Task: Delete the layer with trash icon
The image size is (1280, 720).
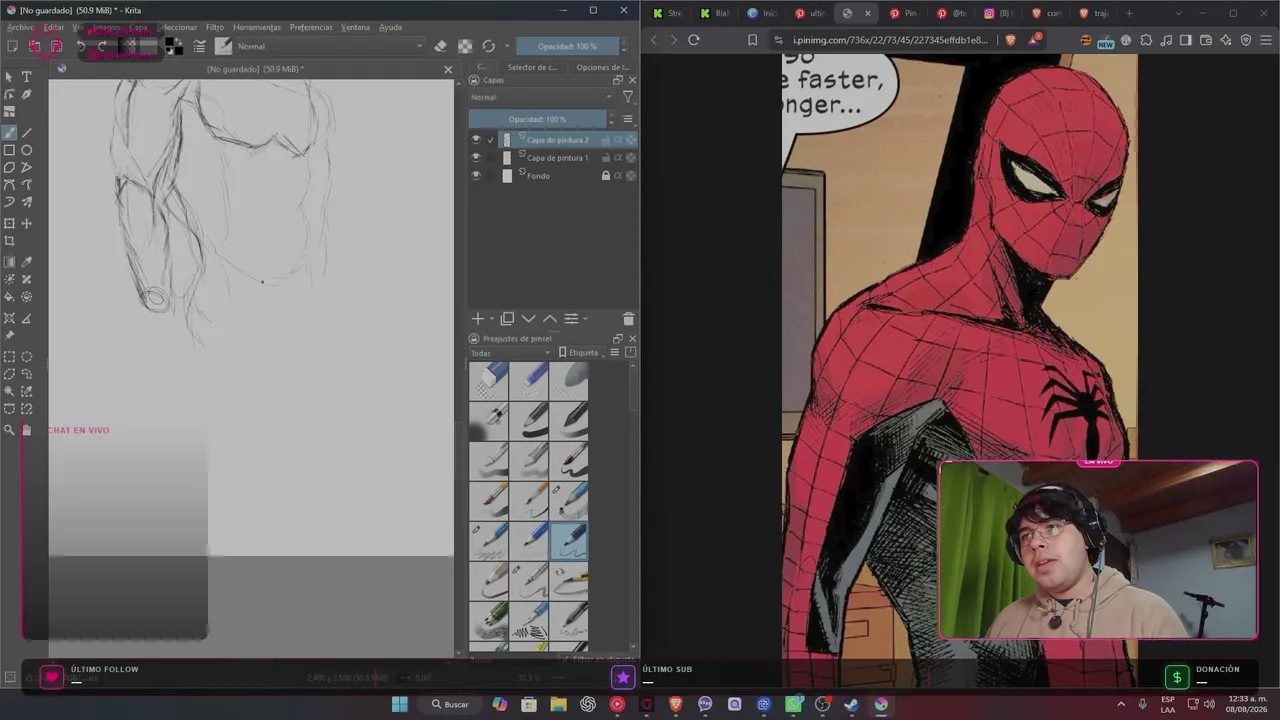Action: tap(628, 319)
